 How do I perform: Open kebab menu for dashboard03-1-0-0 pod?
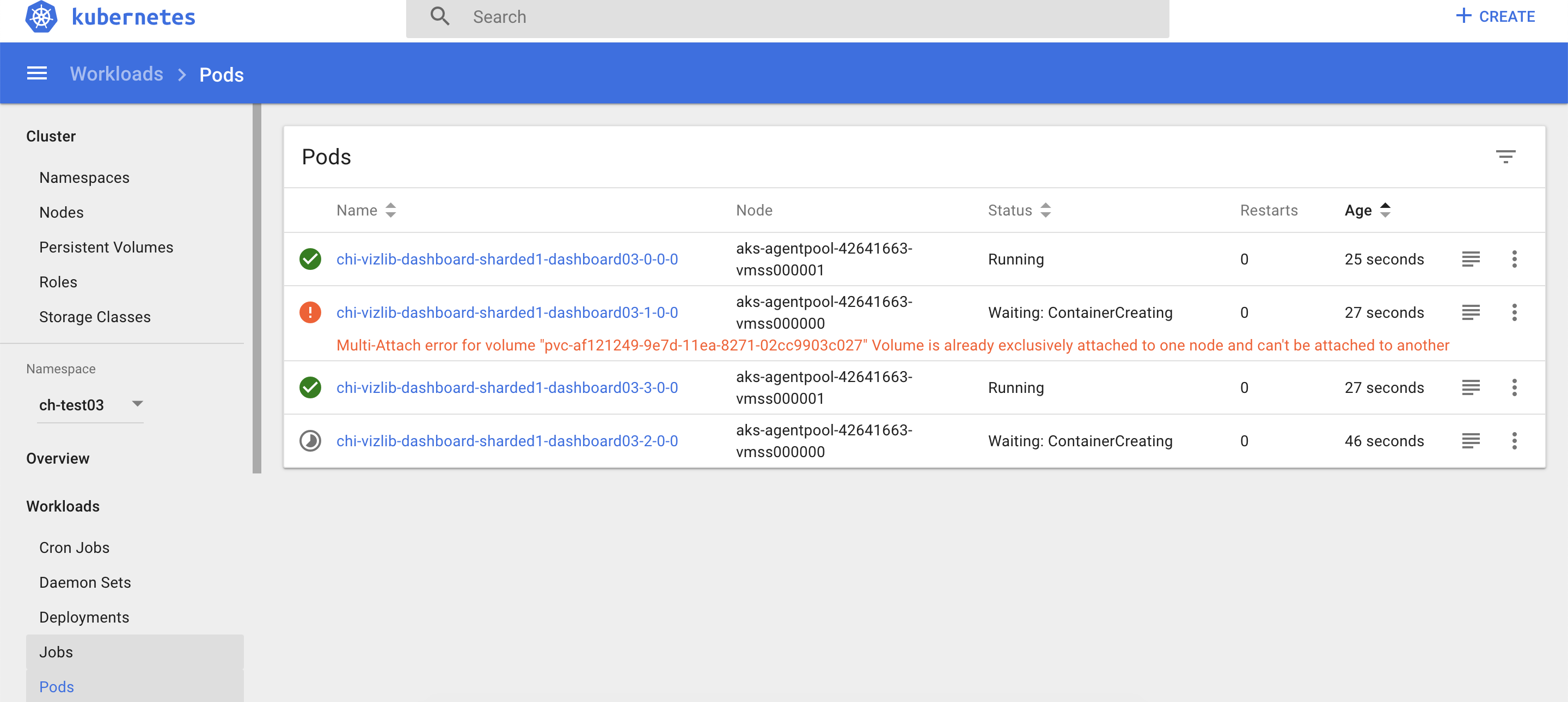[x=1515, y=312]
